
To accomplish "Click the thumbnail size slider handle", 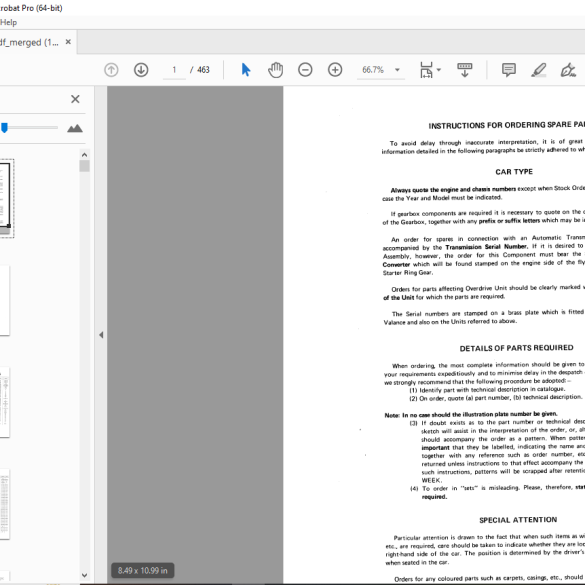I will (4, 128).
